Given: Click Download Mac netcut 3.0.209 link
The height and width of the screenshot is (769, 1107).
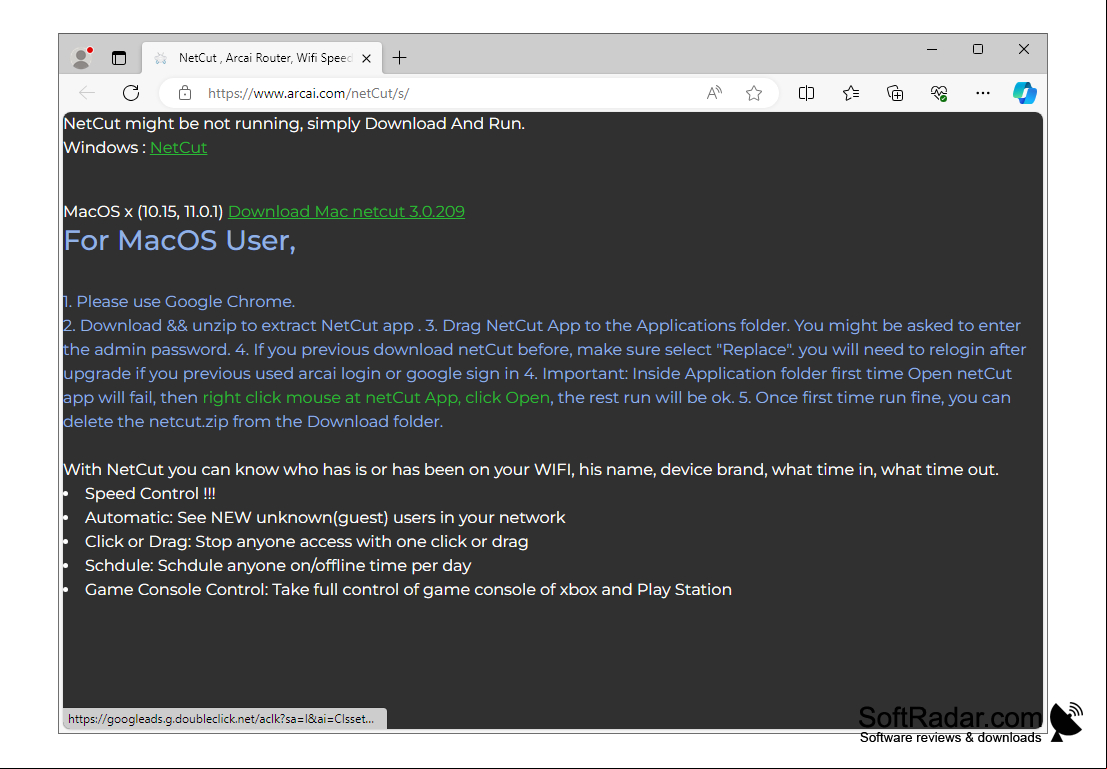Looking at the screenshot, I should pos(346,211).
